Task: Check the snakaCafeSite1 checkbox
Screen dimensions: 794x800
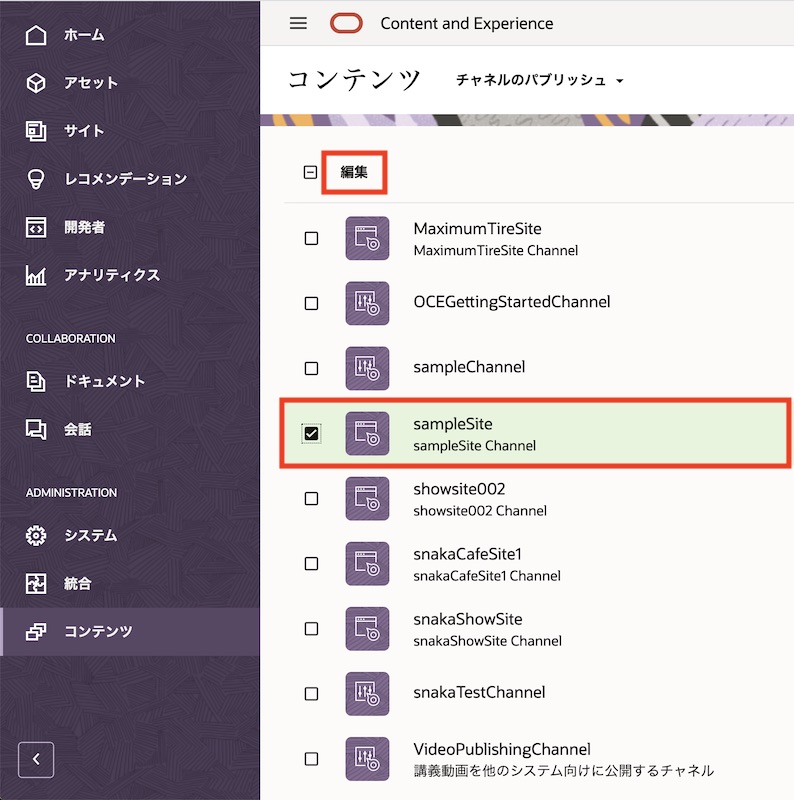Action: pyautogui.click(x=311, y=564)
